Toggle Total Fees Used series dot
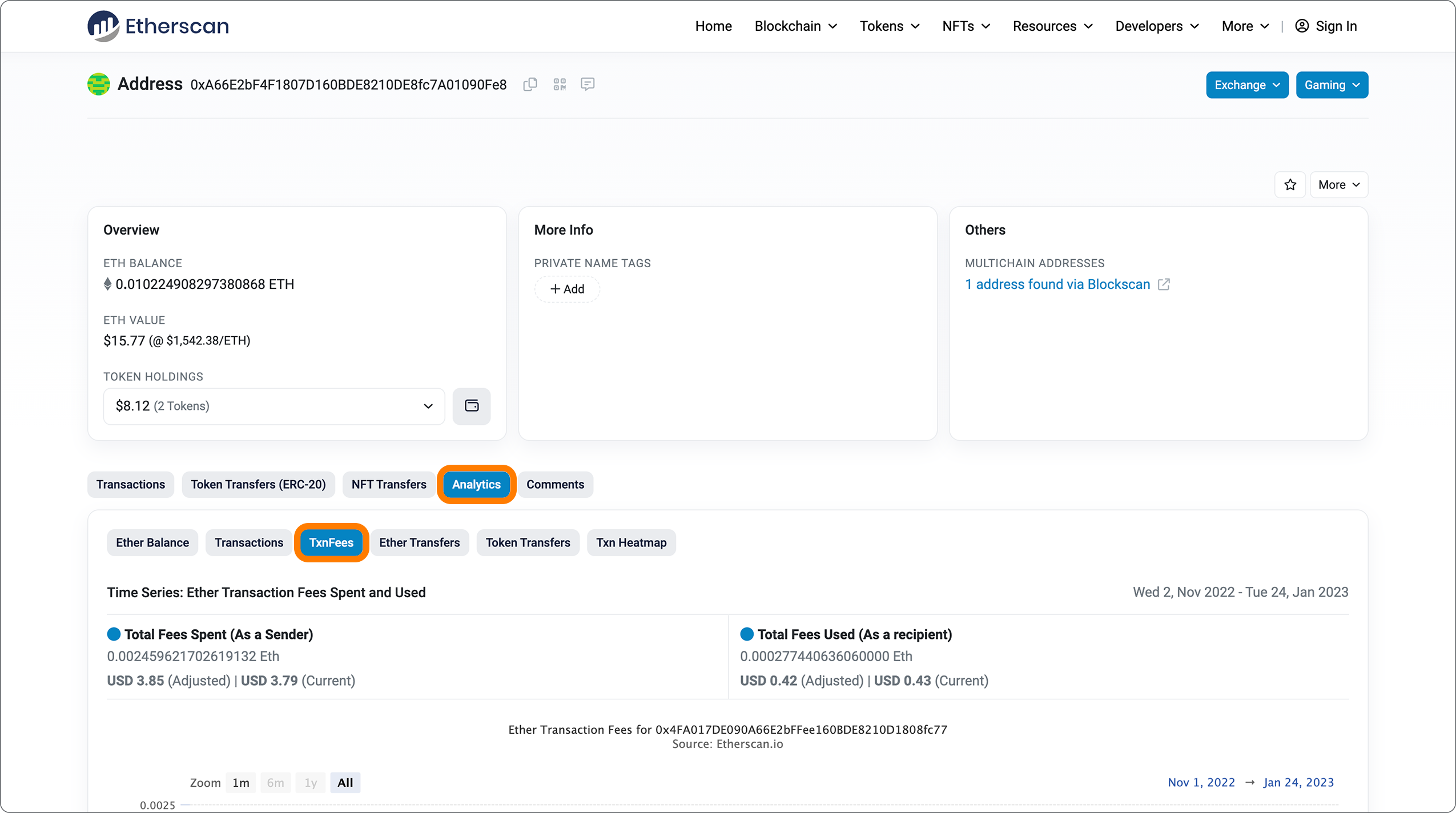 747,634
